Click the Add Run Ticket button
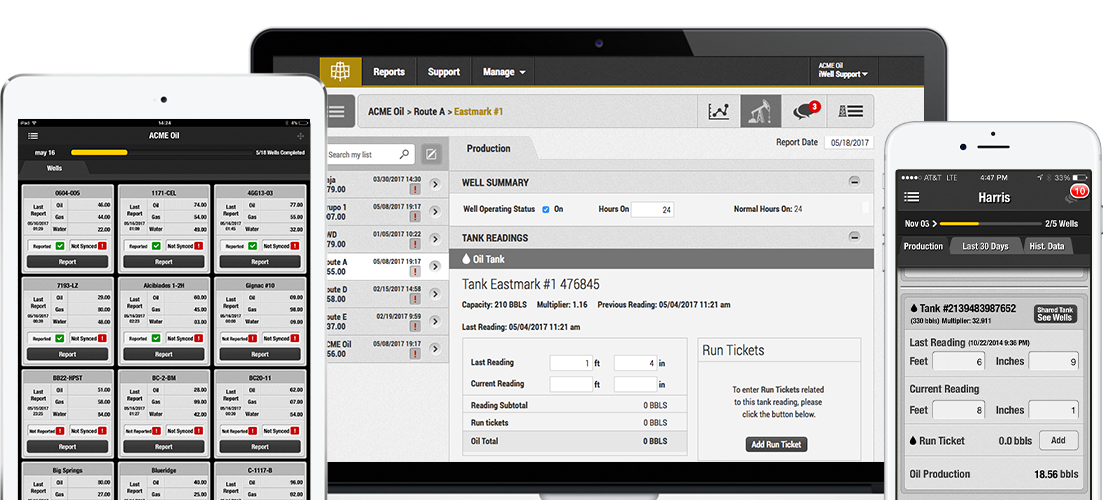 776,444
